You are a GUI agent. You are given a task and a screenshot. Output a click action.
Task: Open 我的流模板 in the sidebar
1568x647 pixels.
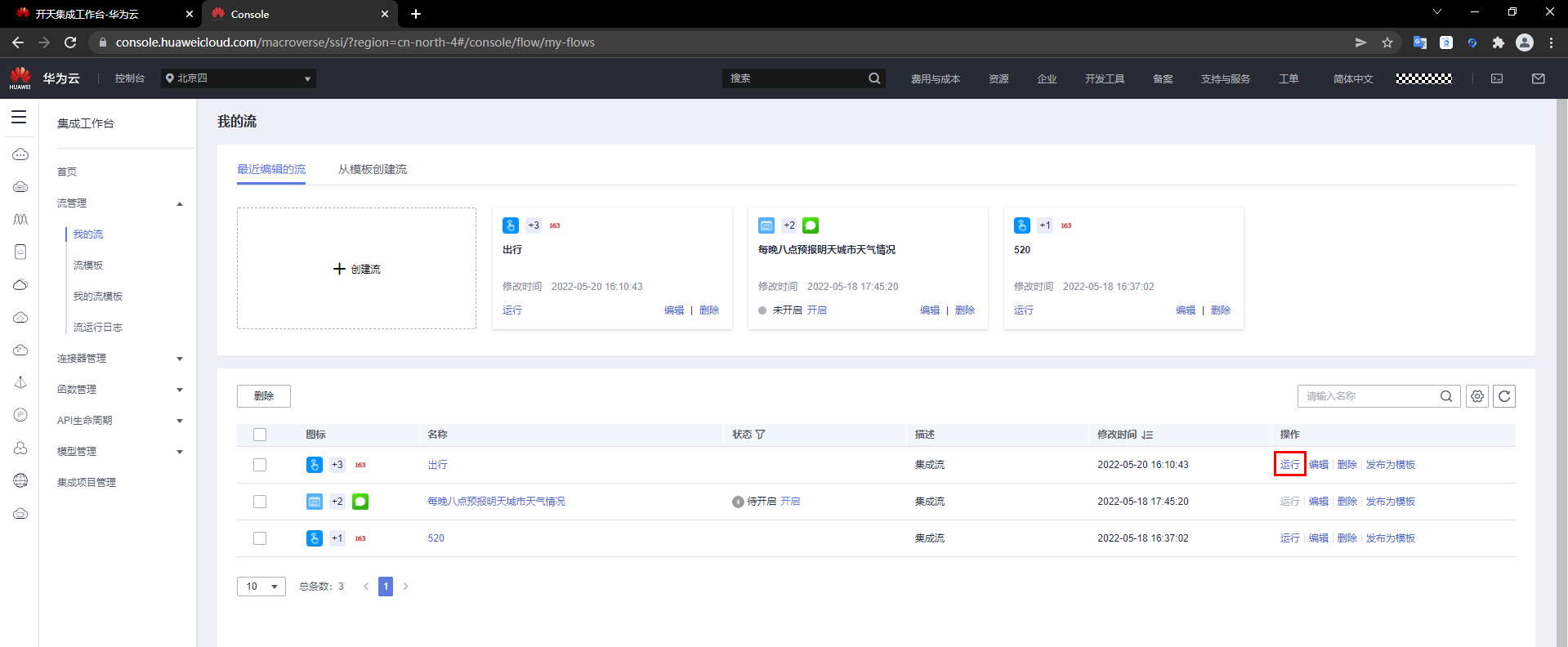coord(98,297)
